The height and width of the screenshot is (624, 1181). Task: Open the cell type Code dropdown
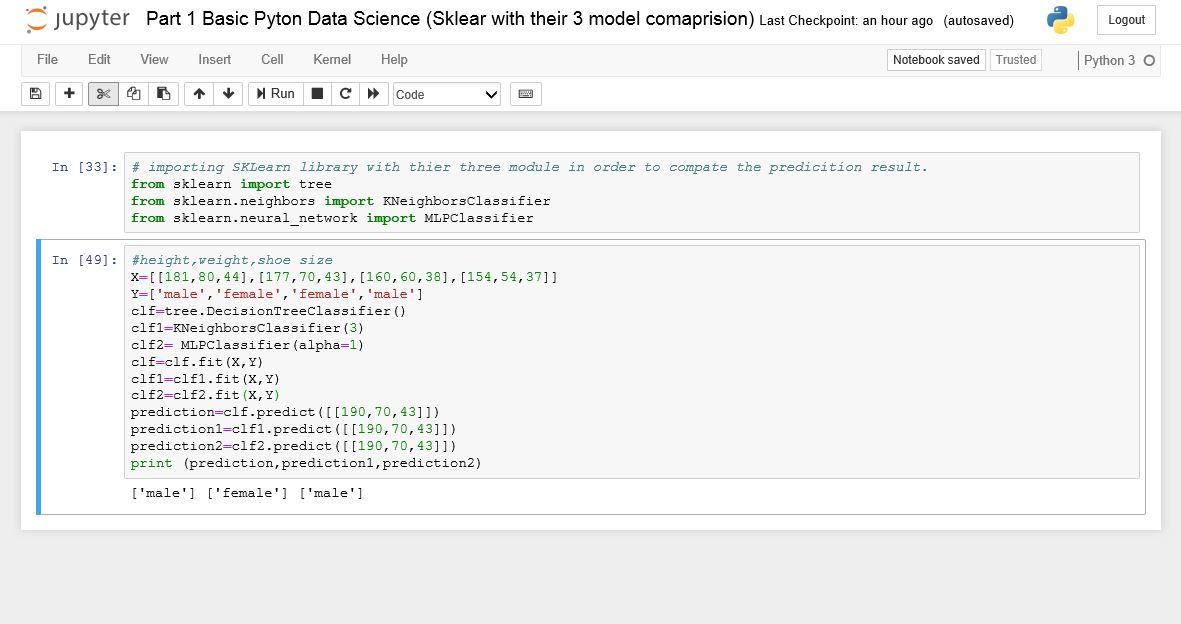[446, 94]
